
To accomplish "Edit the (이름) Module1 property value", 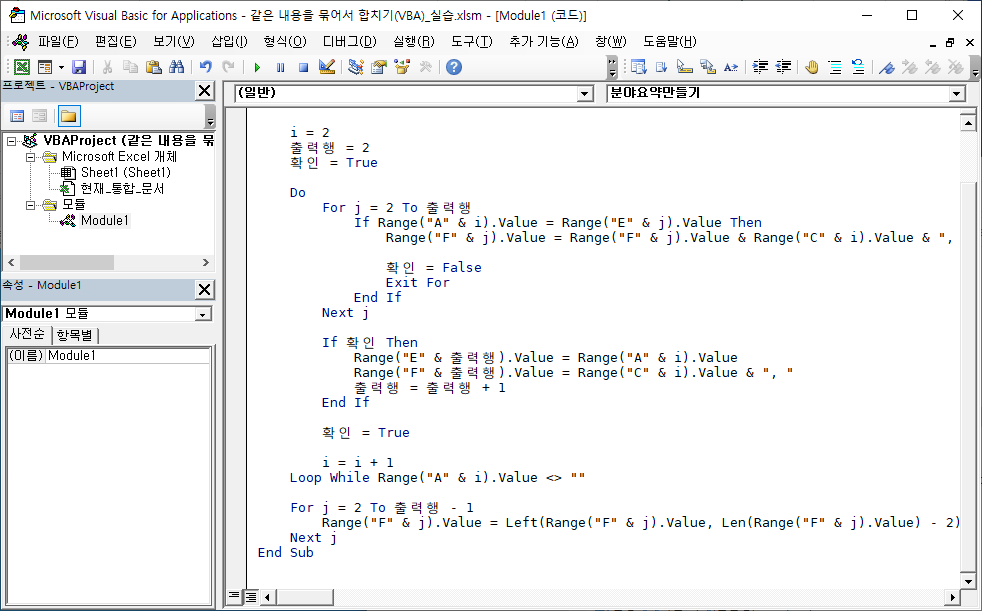I will tap(128, 356).
